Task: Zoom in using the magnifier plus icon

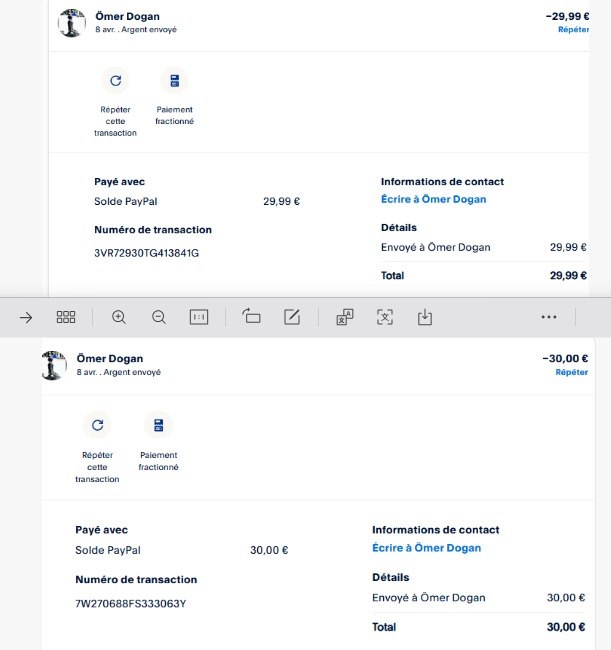Action: (119, 317)
